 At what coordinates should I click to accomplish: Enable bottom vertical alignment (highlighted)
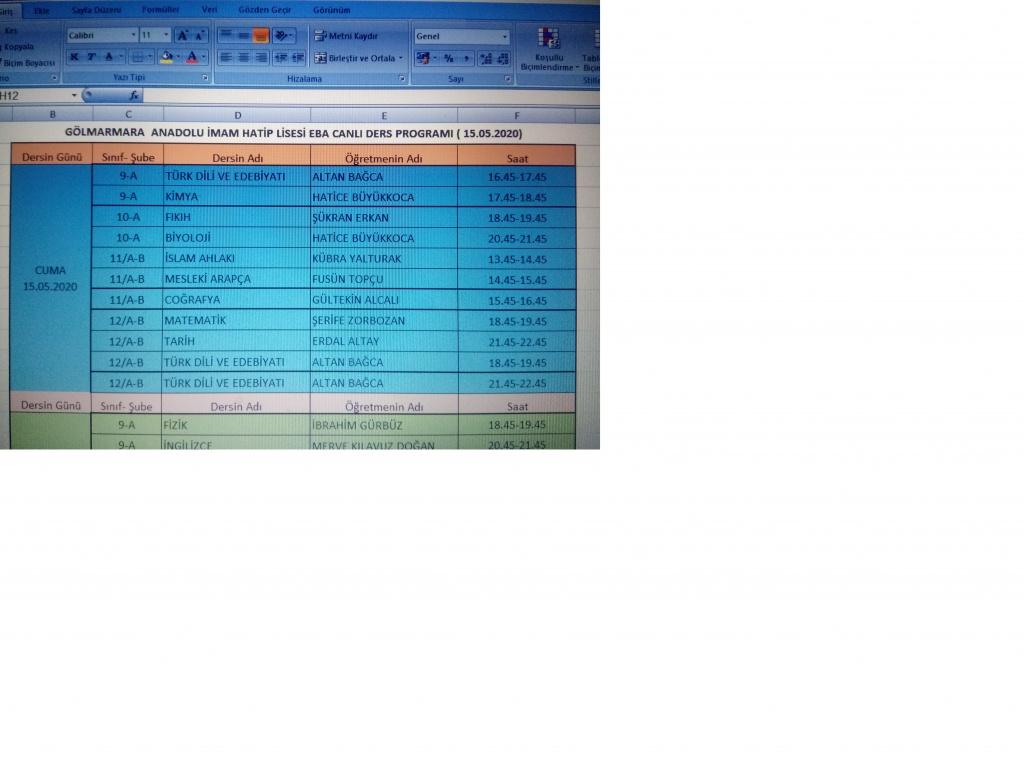point(261,35)
